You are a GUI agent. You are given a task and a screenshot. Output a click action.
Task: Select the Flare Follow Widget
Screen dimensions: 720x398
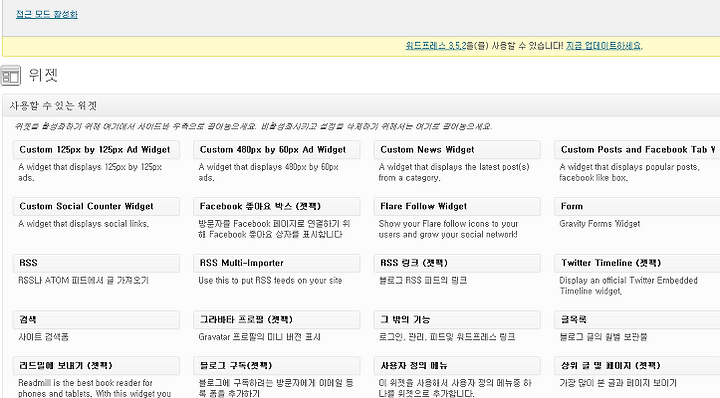coord(457,207)
